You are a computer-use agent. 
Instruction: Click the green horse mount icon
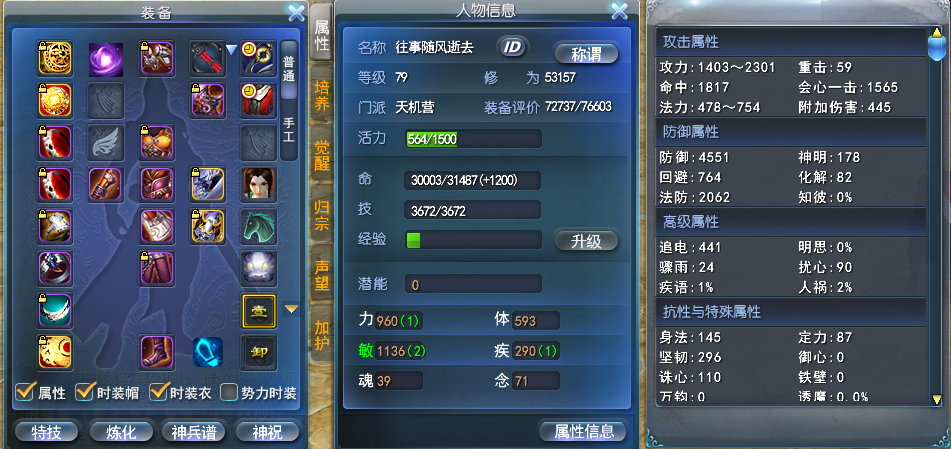tap(259, 226)
